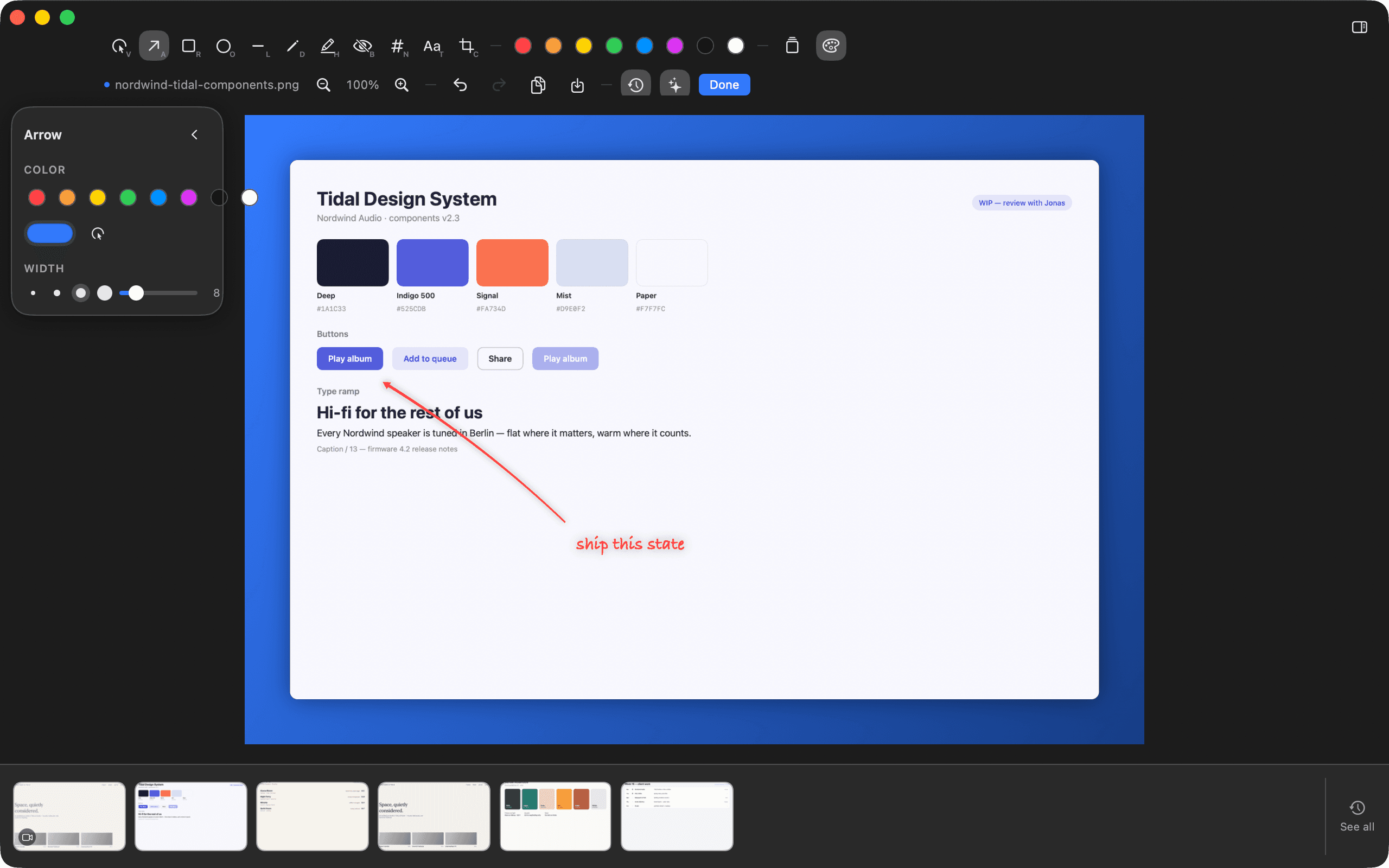Screen dimensions: 1389x868
Task: Click the trash delete icon
Action: [x=792, y=46]
